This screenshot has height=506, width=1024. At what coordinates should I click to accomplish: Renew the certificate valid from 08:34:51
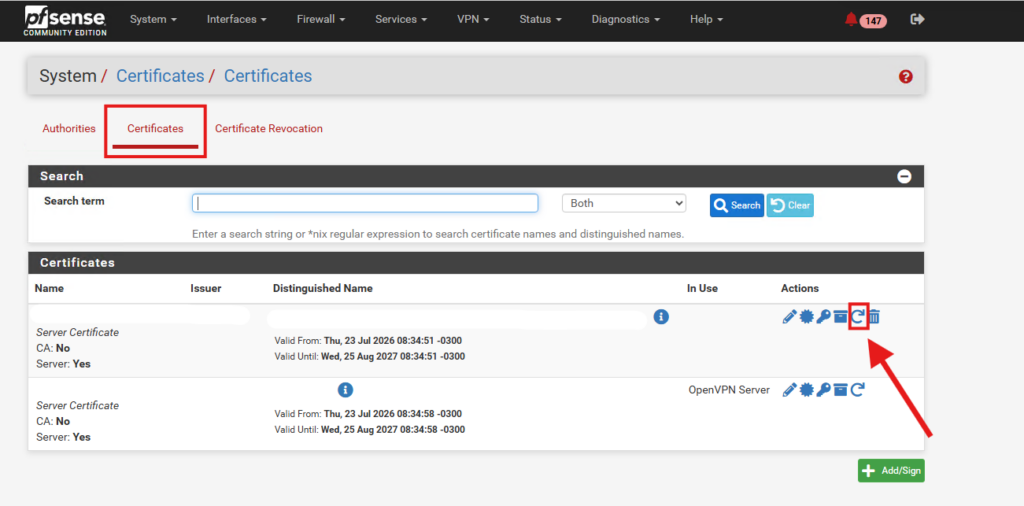(857, 317)
